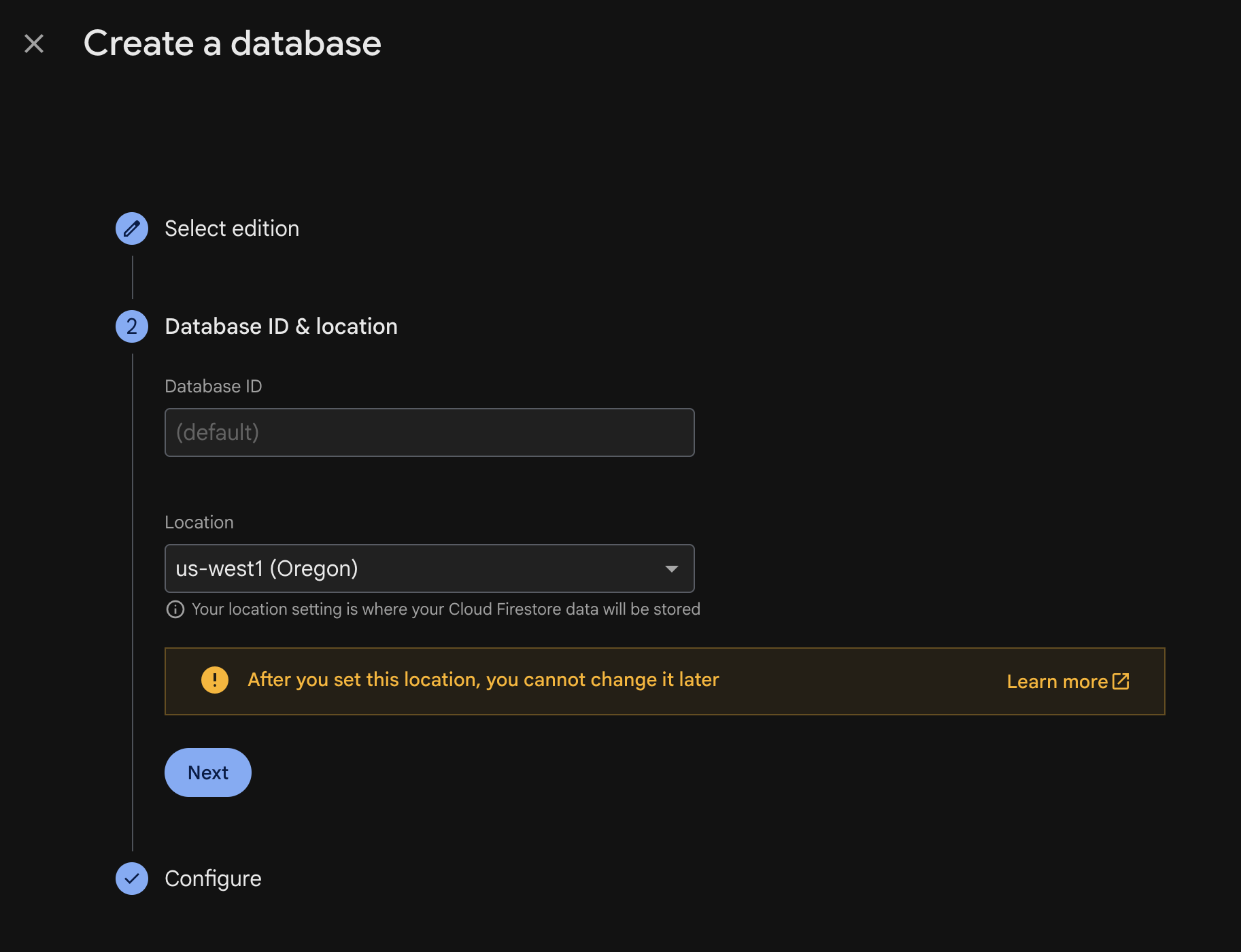Click the Database ID & location heading
This screenshot has height=952, width=1241.
[x=281, y=326]
